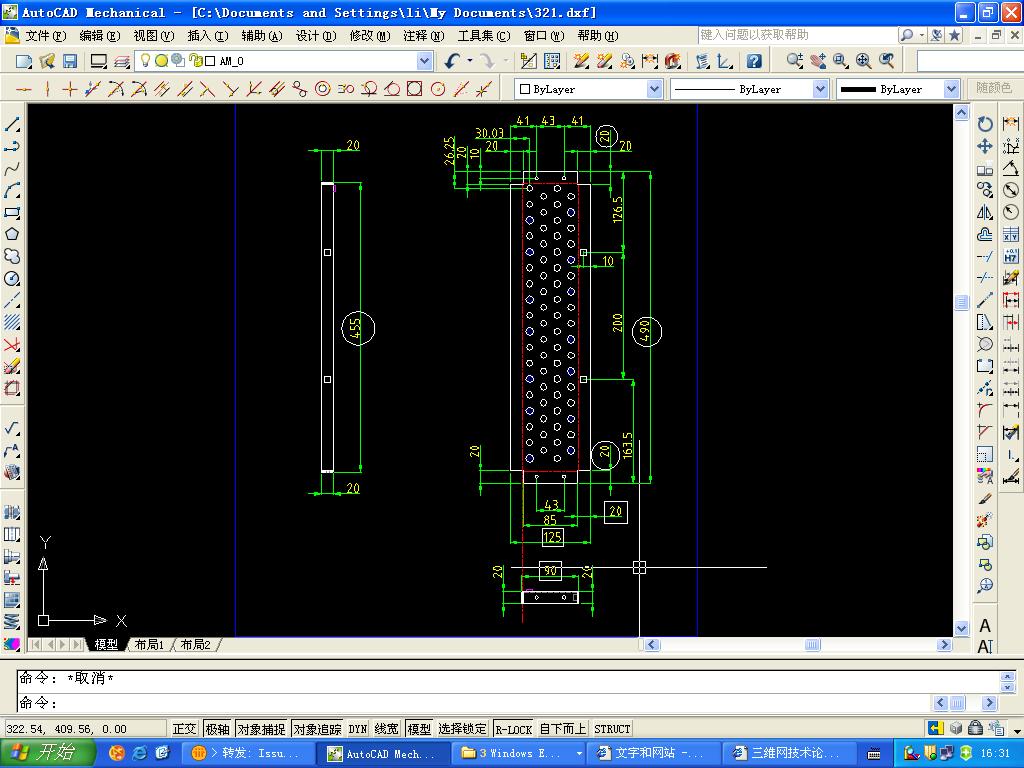Open the 插入(I) menu
Viewport: 1024px width, 768px height.
point(208,35)
